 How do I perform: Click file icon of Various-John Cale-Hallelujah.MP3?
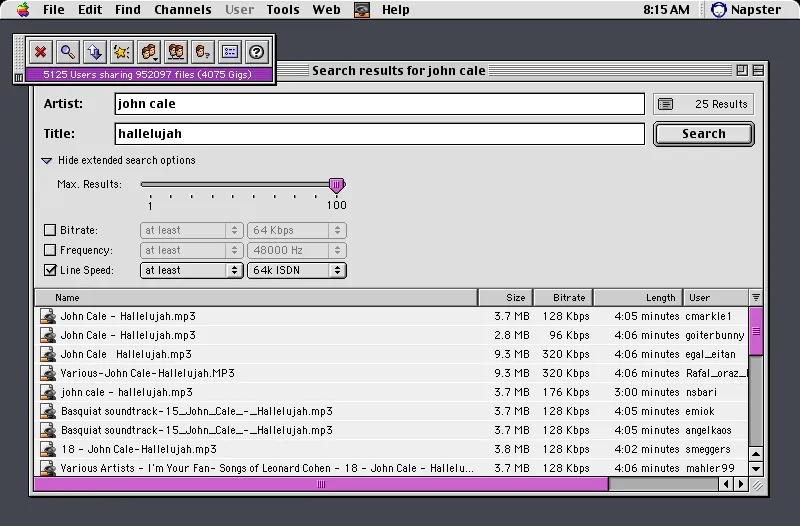tap(48, 373)
